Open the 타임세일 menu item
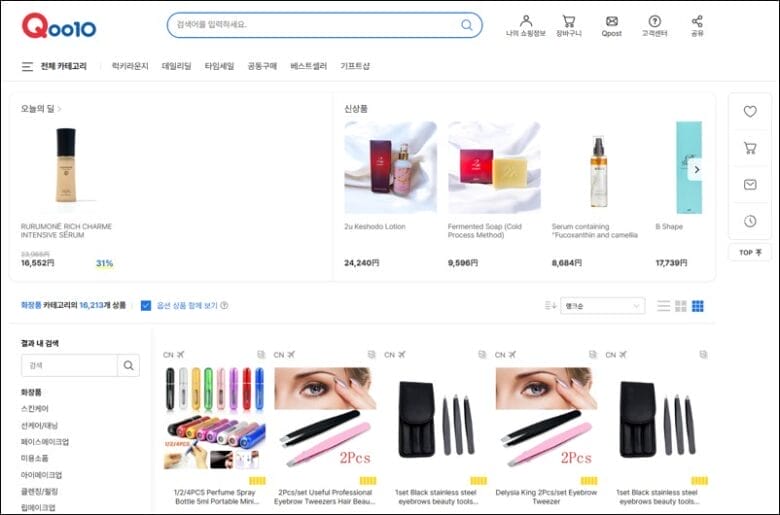This screenshot has width=780, height=515. [219, 67]
